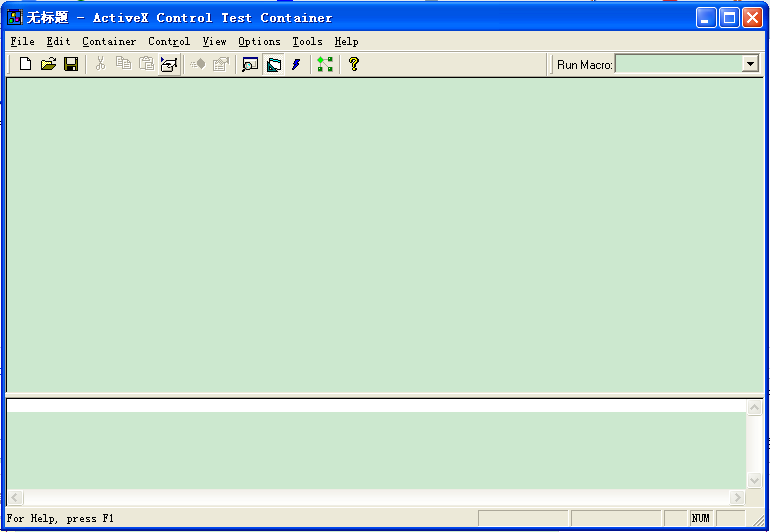Click the grayed Properties icon

point(221,64)
